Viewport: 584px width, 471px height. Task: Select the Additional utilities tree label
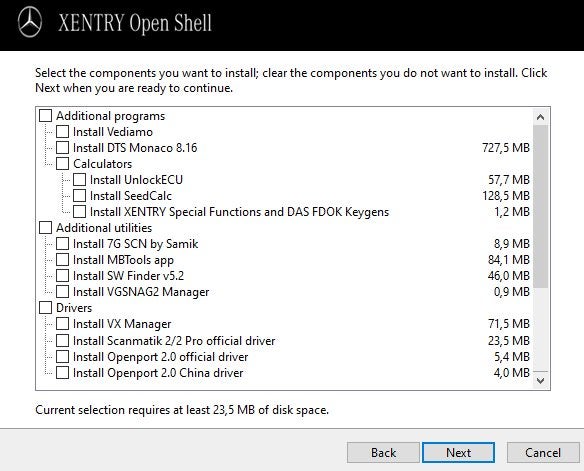[x=104, y=228]
